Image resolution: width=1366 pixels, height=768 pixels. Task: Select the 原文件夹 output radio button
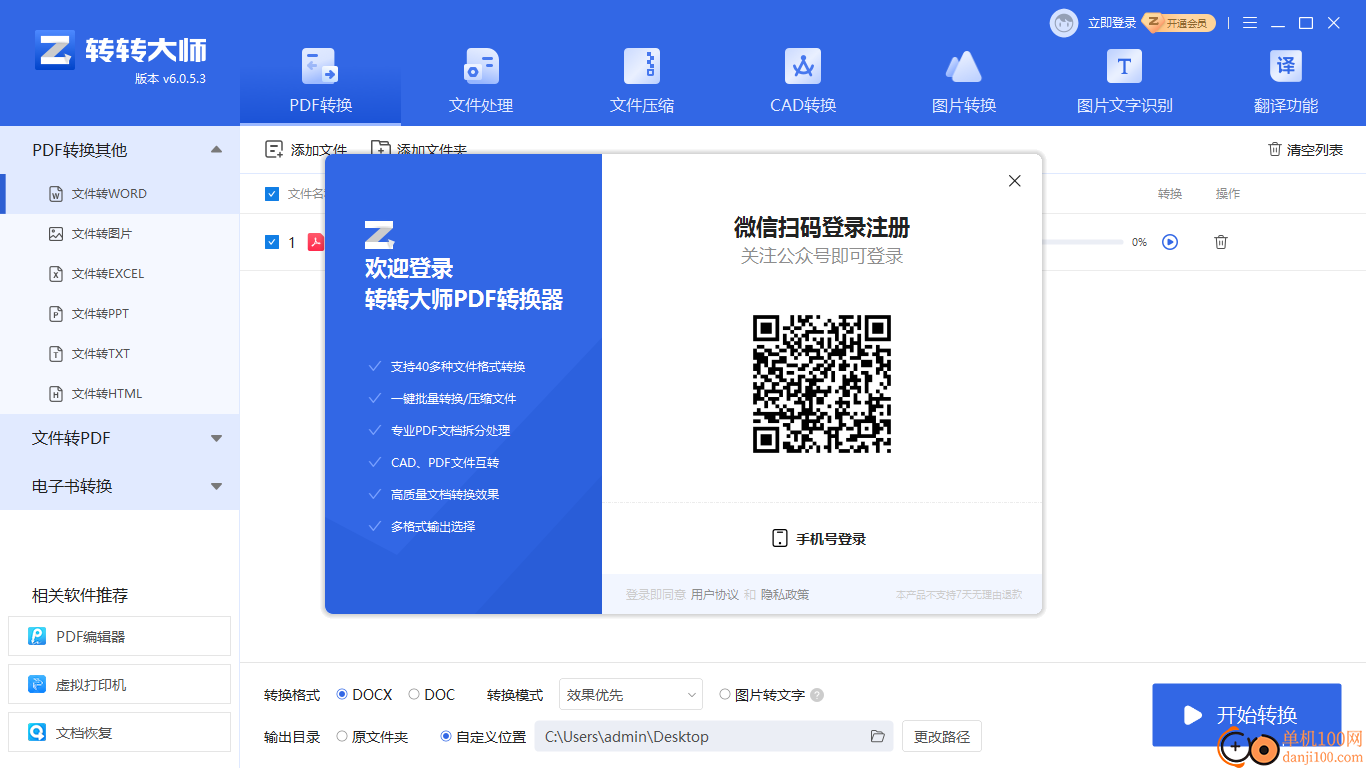click(342, 737)
